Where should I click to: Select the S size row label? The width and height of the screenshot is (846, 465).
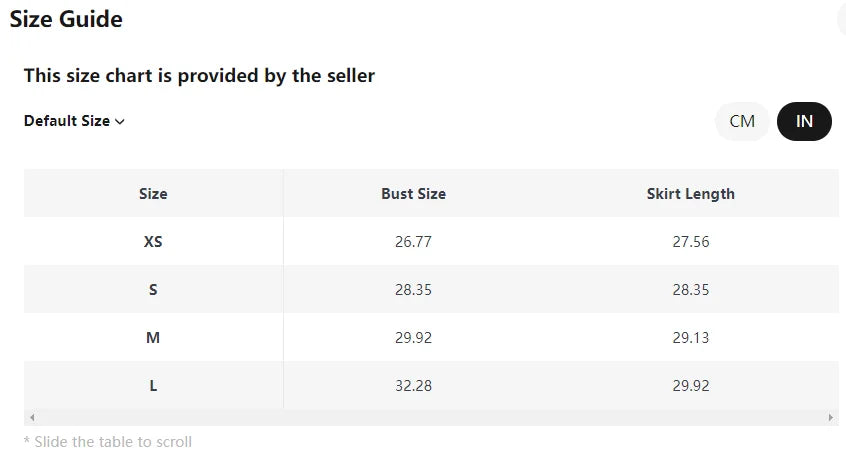click(153, 290)
